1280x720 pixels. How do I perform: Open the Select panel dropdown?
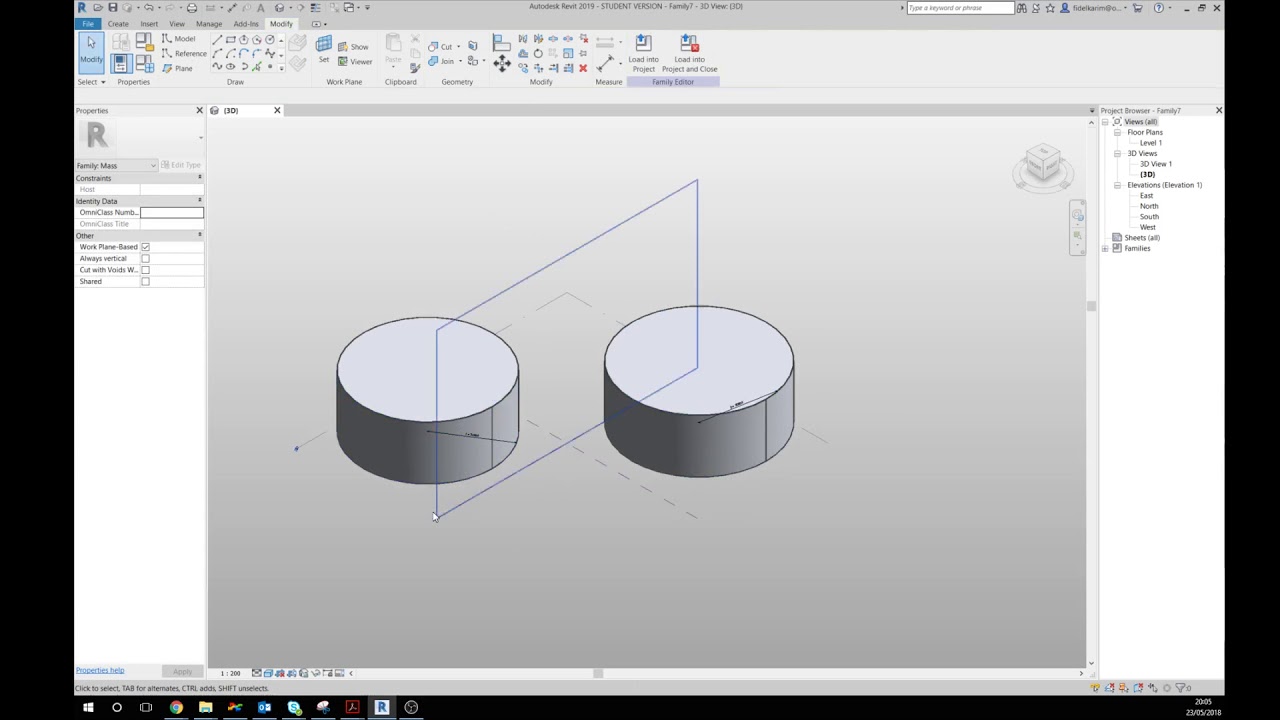91,82
